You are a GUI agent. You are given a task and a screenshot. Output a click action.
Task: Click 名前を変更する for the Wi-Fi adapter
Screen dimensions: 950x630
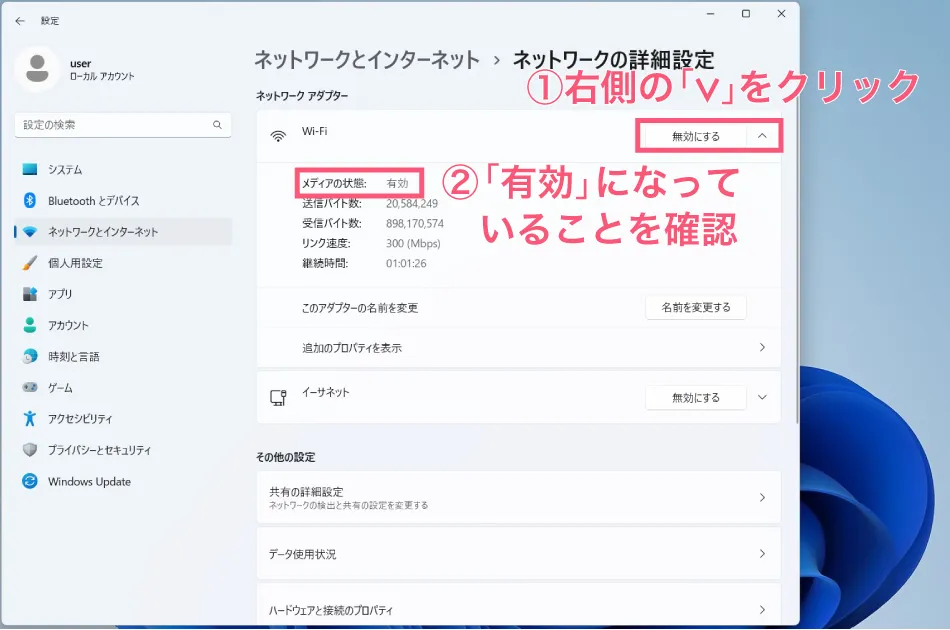[x=695, y=307]
